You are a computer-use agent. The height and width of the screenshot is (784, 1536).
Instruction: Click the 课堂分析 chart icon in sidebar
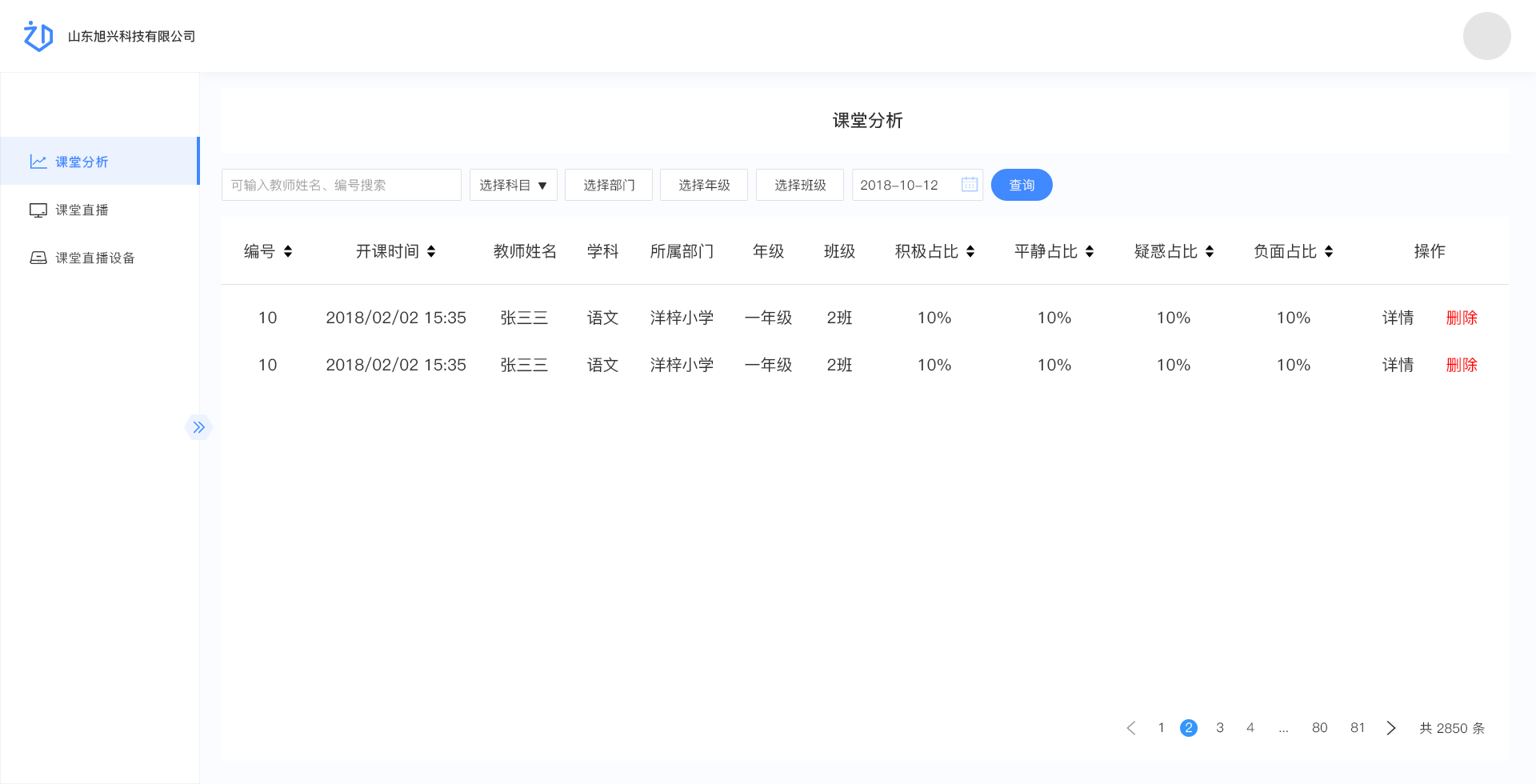(38, 162)
